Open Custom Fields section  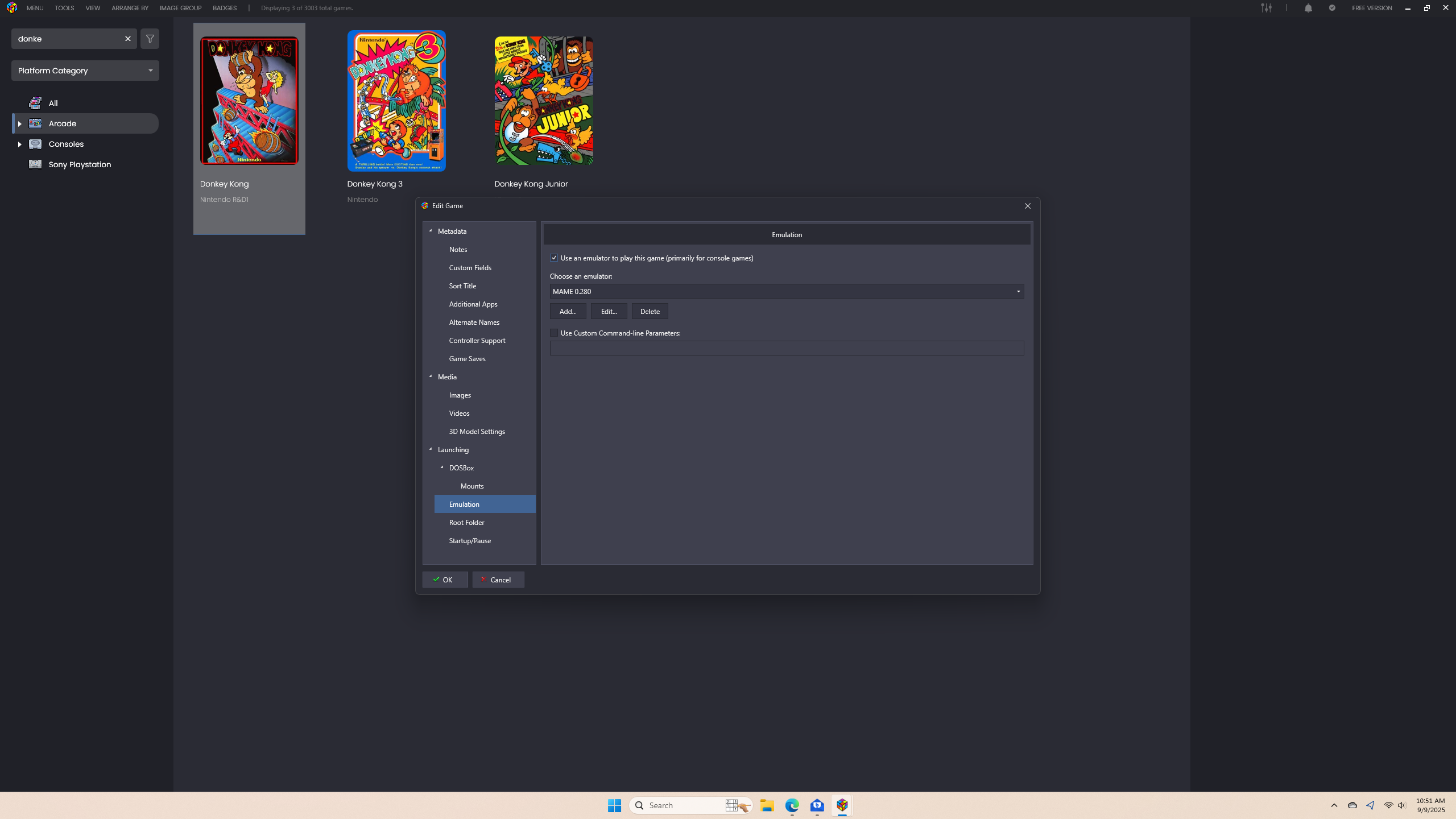click(470, 267)
